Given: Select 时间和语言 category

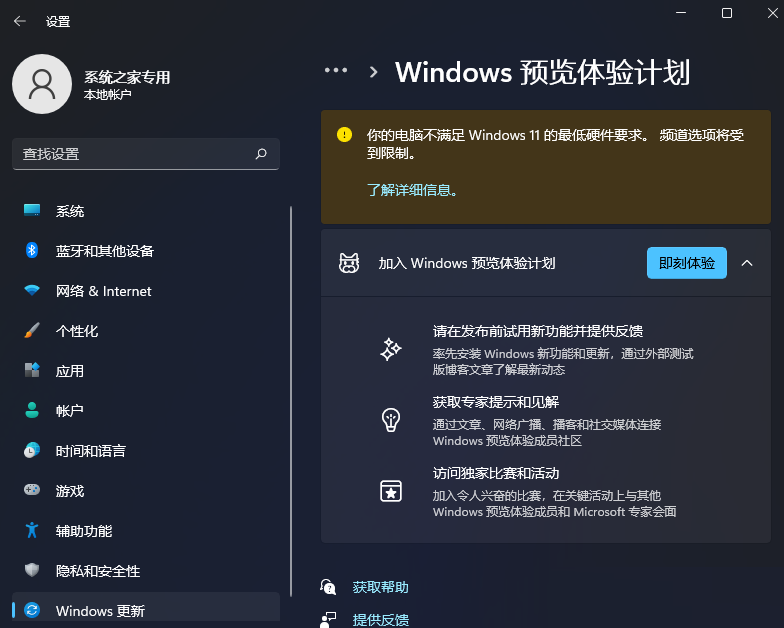Looking at the screenshot, I should [146, 451].
